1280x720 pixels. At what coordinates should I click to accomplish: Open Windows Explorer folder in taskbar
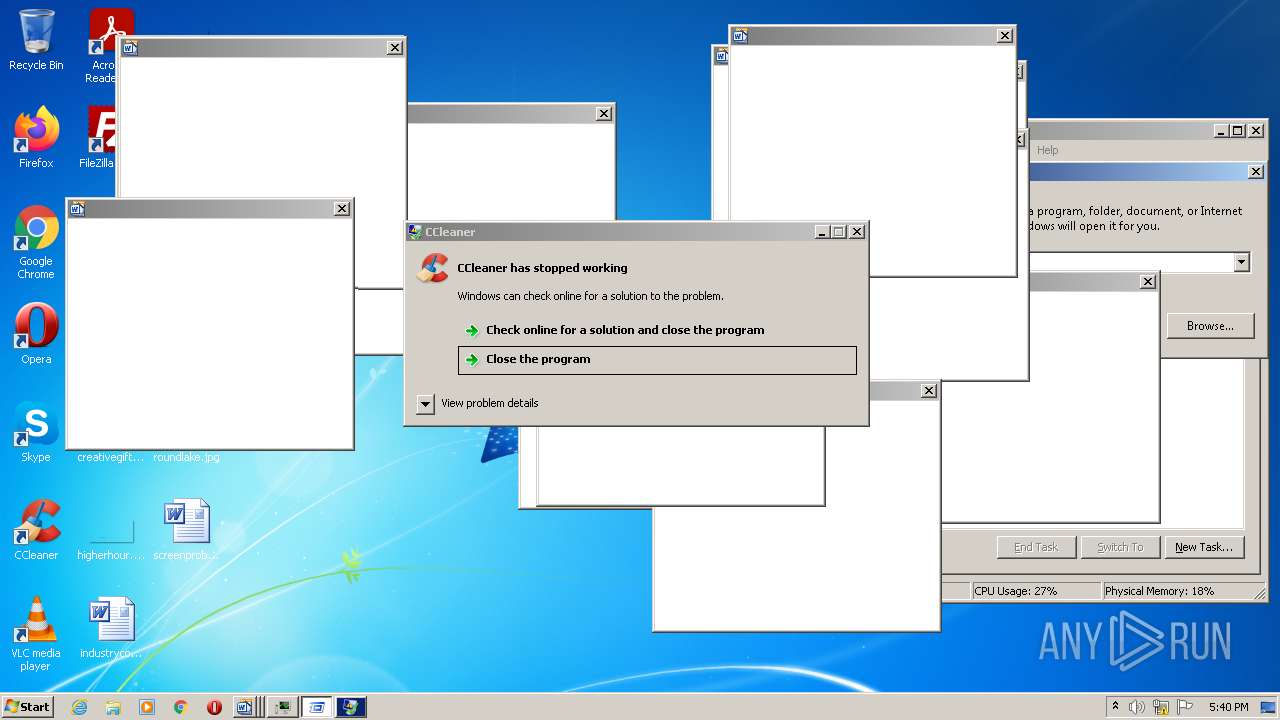point(113,707)
